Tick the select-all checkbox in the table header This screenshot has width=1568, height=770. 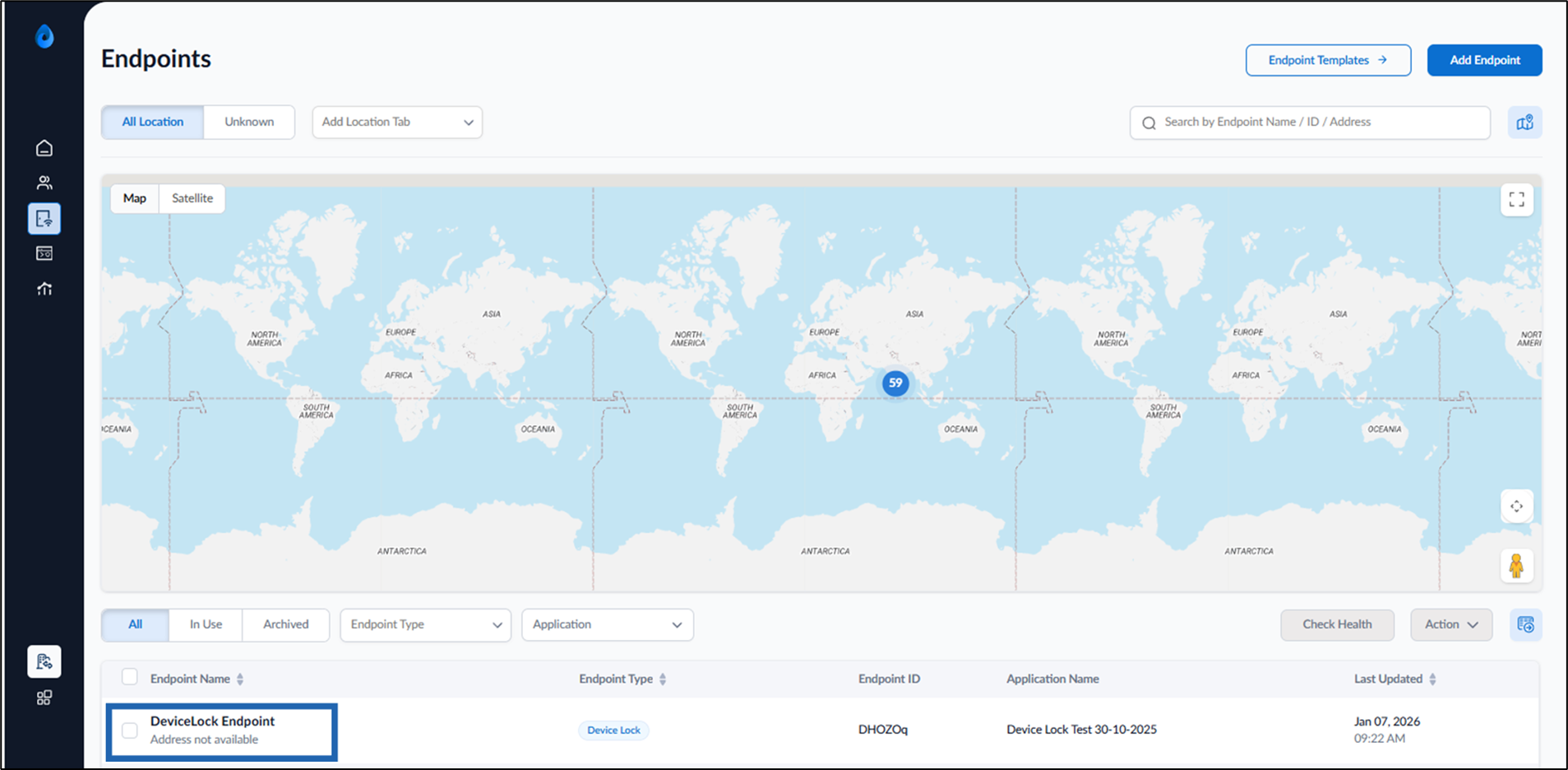(x=130, y=677)
